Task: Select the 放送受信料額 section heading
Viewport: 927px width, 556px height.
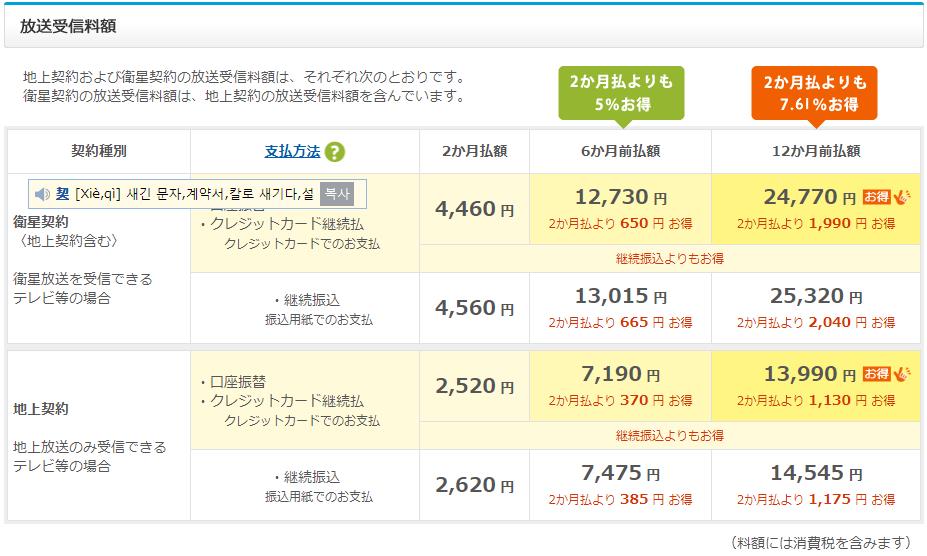Action: (68, 27)
